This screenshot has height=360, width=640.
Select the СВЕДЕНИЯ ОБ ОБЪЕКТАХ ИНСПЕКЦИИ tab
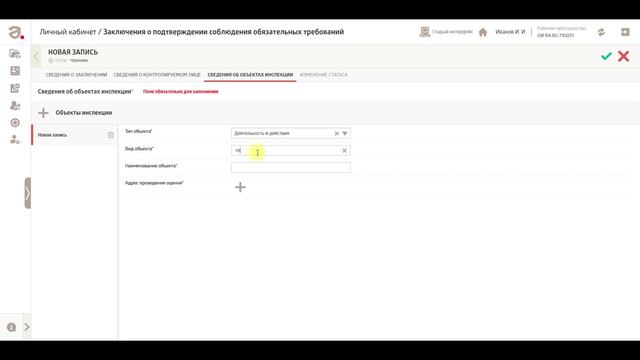pyautogui.click(x=250, y=75)
